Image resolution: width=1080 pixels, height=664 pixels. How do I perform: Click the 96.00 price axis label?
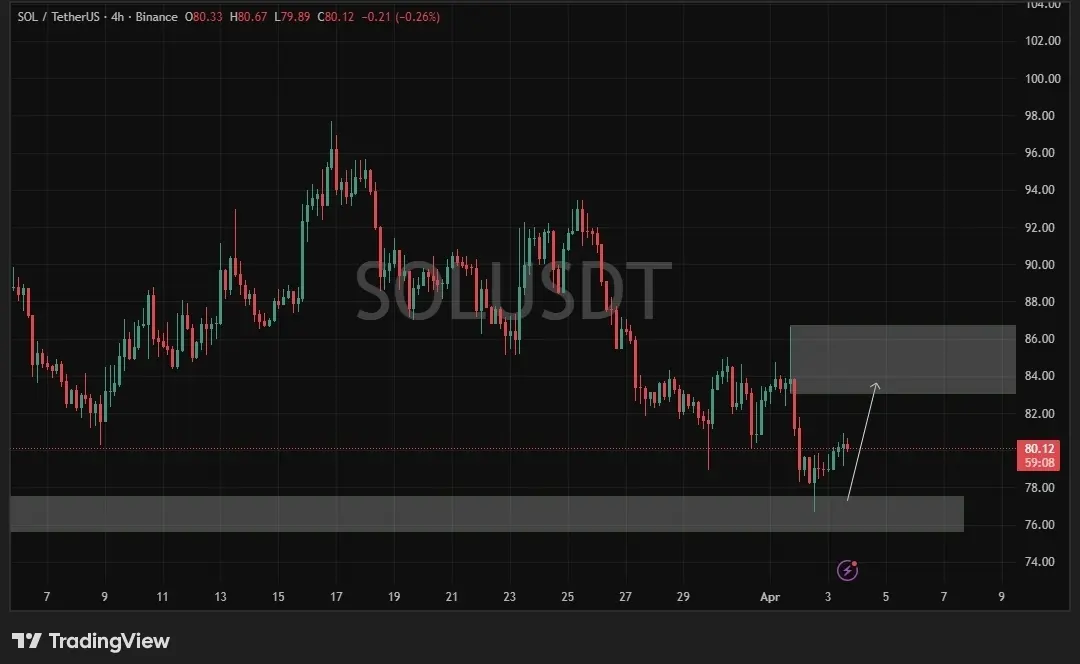pyautogui.click(x=1040, y=153)
